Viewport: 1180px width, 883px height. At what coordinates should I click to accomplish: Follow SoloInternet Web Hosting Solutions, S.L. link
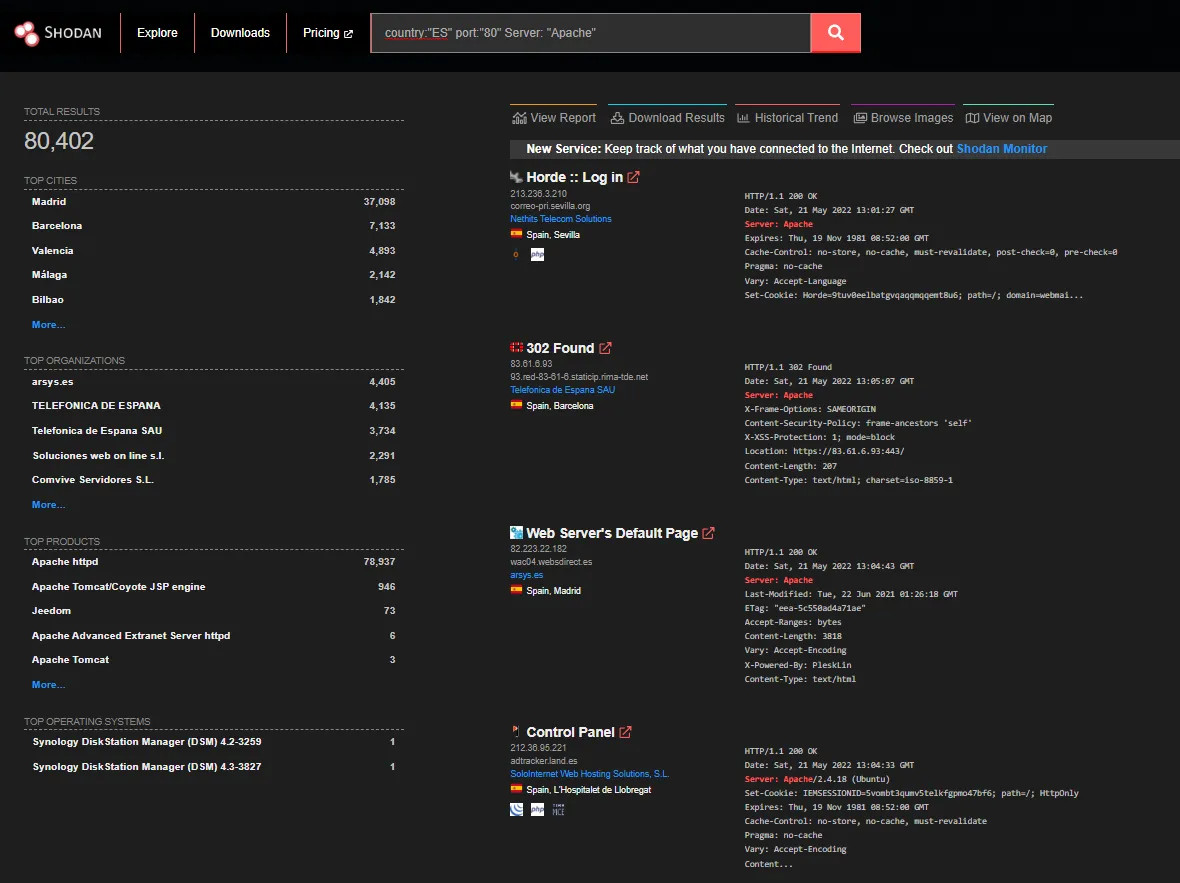(x=589, y=774)
